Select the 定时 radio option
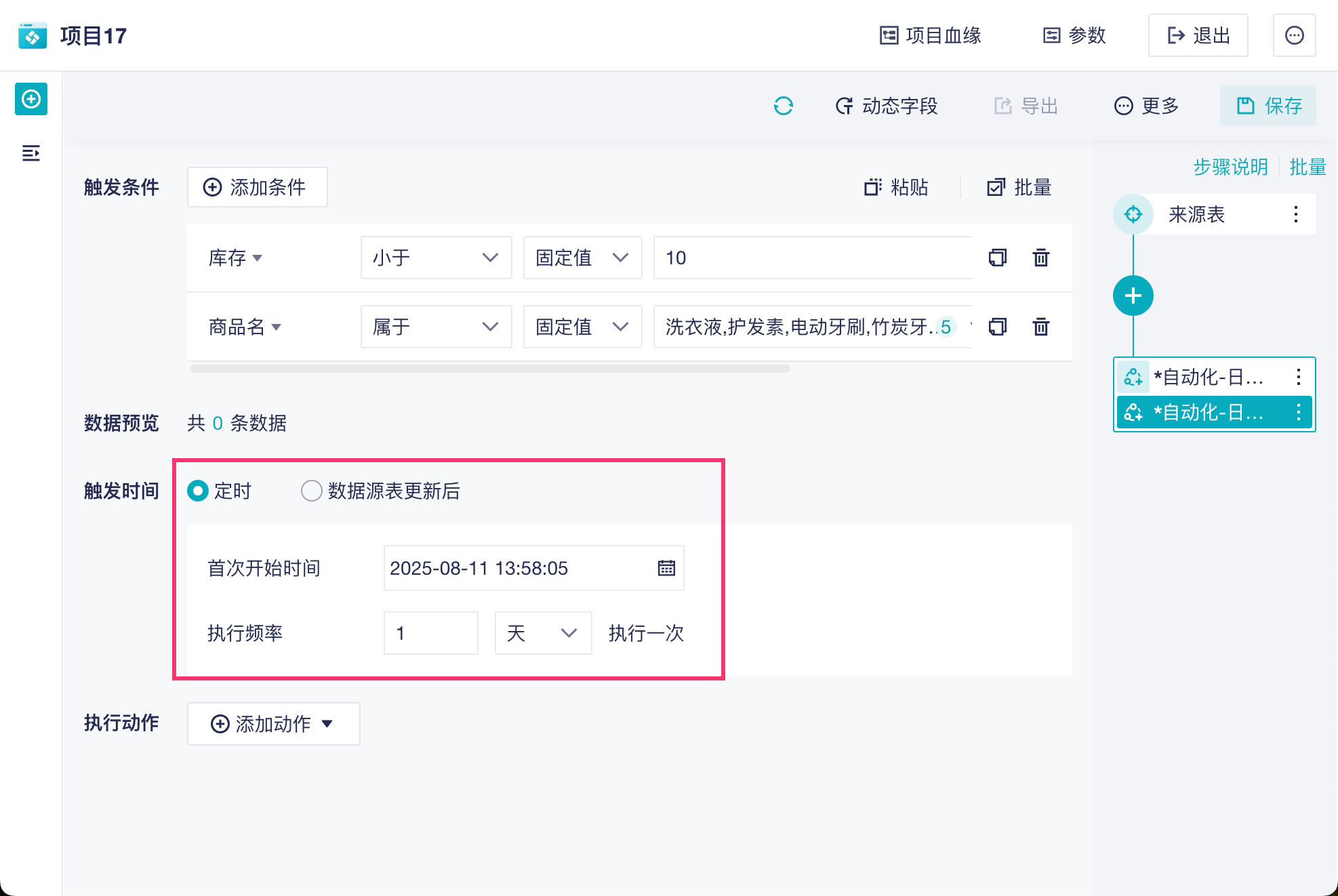Screen dimensions: 1338x896 (198, 491)
